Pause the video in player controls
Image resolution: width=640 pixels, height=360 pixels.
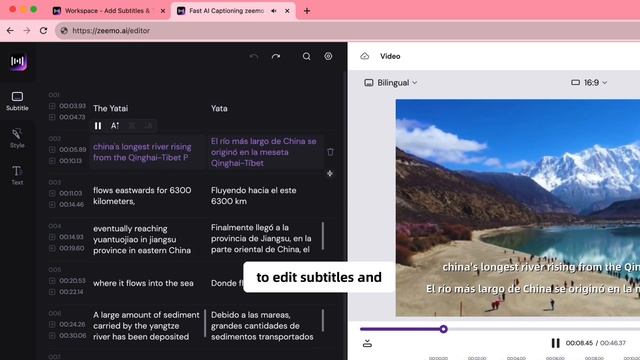[x=556, y=343]
